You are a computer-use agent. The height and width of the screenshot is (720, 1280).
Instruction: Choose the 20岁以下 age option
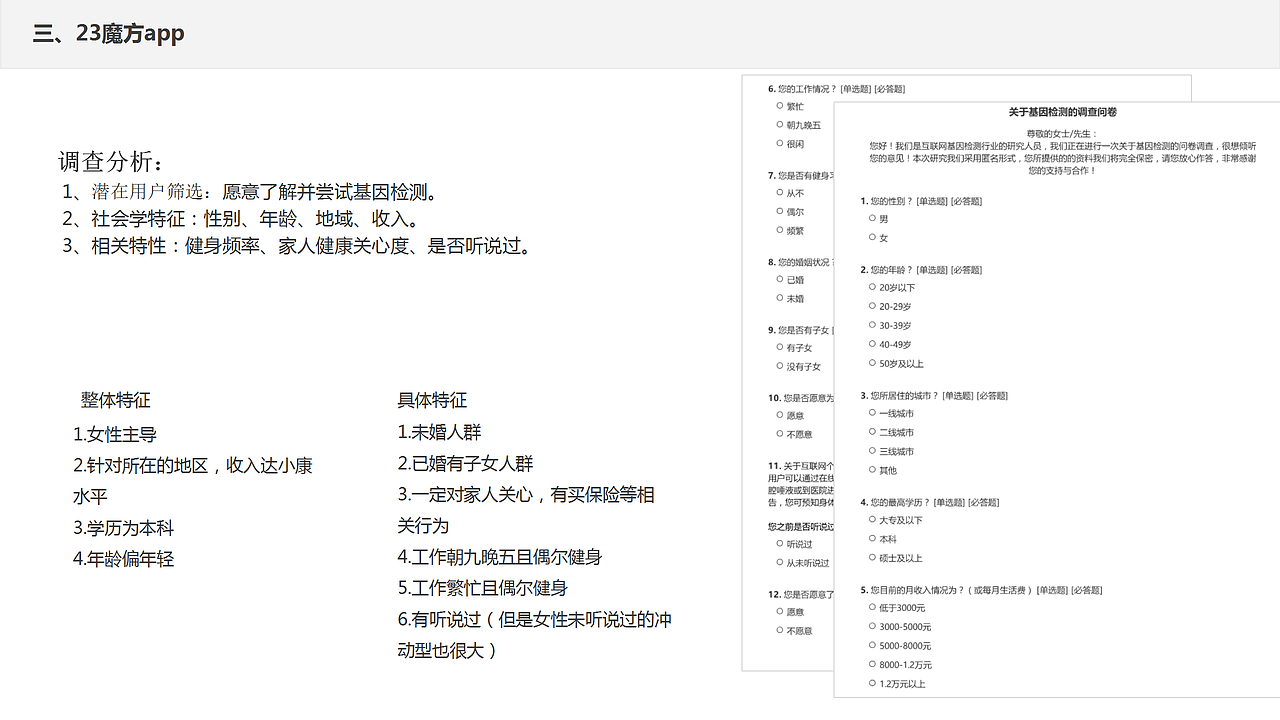click(x=872, y=287)
